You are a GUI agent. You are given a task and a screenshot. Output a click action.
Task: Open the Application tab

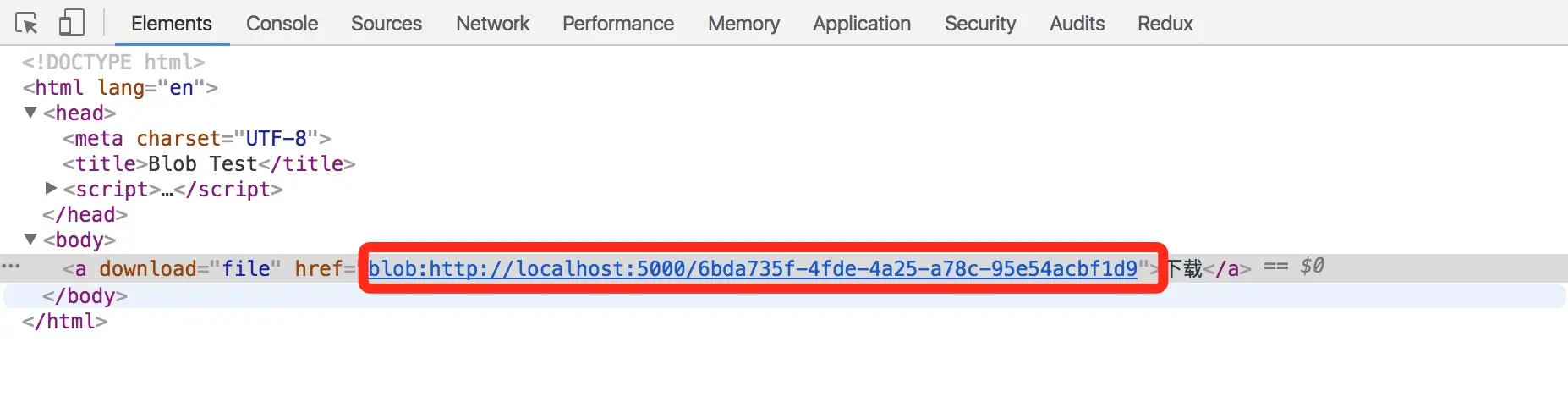(x=862, y=24)
